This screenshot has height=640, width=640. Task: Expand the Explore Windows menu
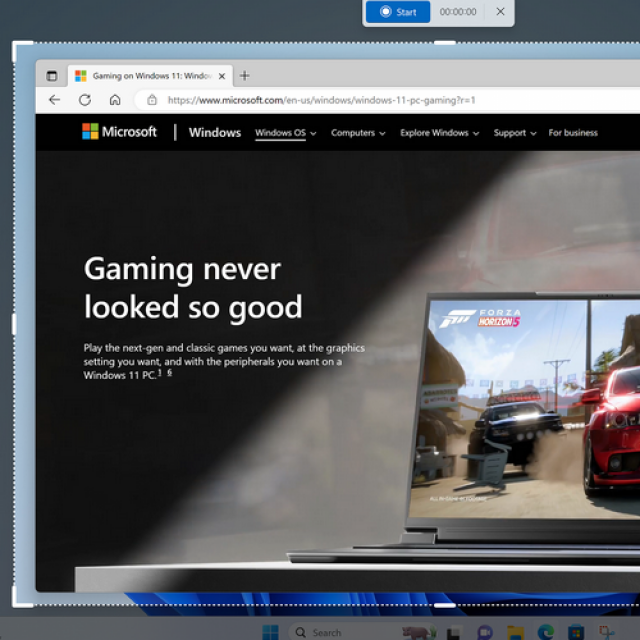pyautogui.click(x=440, y=133)
